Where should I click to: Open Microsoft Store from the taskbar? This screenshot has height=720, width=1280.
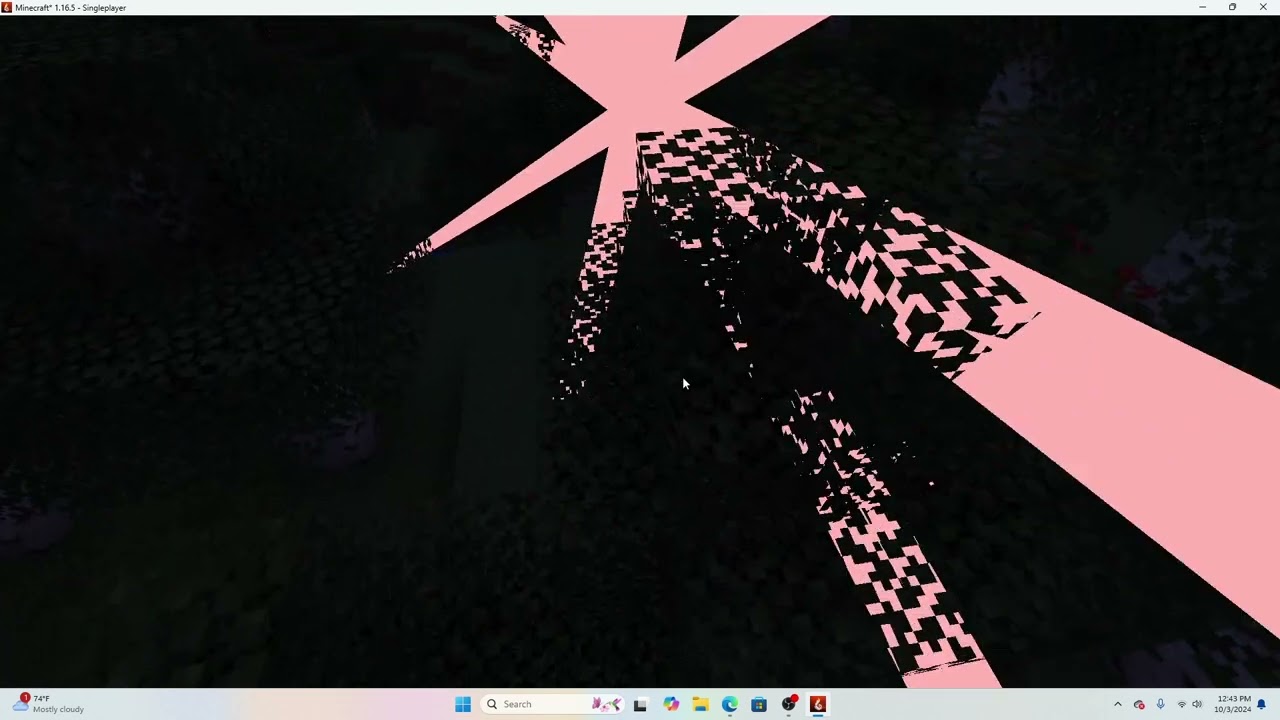click(x=759, y=704)
